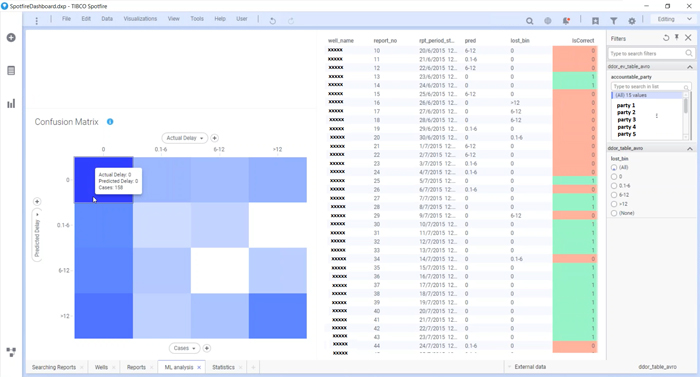Select the 0.1-6 lost_bin radio button
The width and height of the screenshot is (700, 377).
coord(614,186)
